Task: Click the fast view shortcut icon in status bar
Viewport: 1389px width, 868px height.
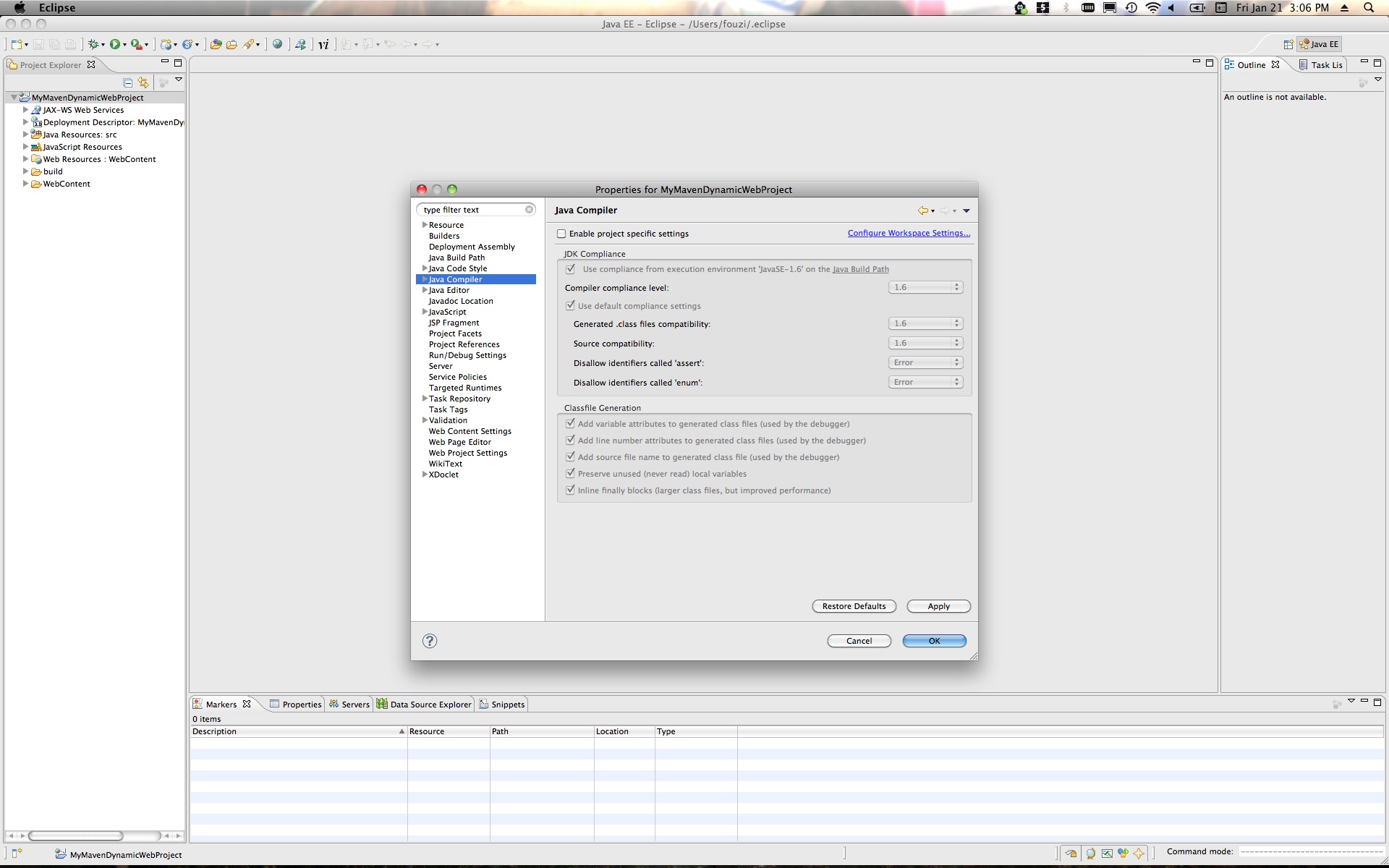Action: pyautogui.click(x=17, y=854)
